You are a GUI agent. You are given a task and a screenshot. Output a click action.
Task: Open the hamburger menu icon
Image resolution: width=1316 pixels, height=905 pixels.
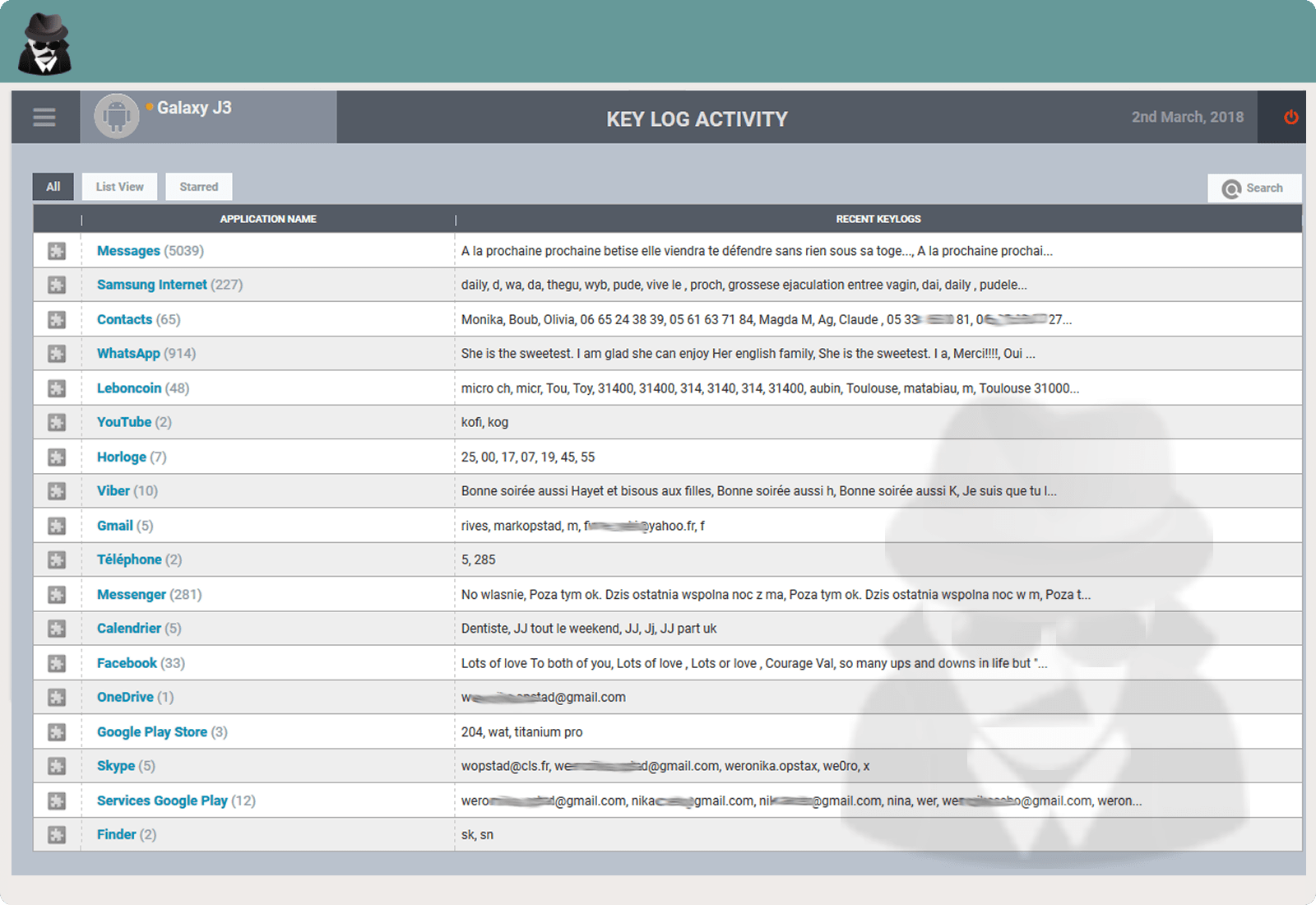click(x=44, y=118)
